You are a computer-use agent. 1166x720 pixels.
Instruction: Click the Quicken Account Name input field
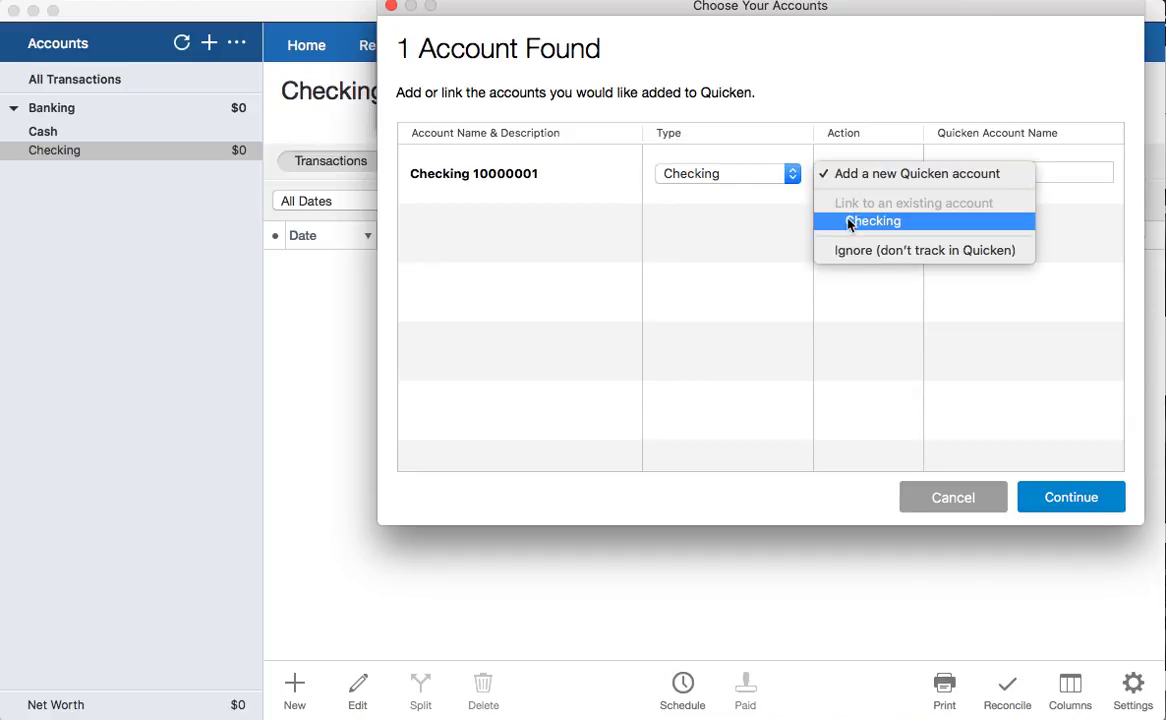pos(1074,173)
